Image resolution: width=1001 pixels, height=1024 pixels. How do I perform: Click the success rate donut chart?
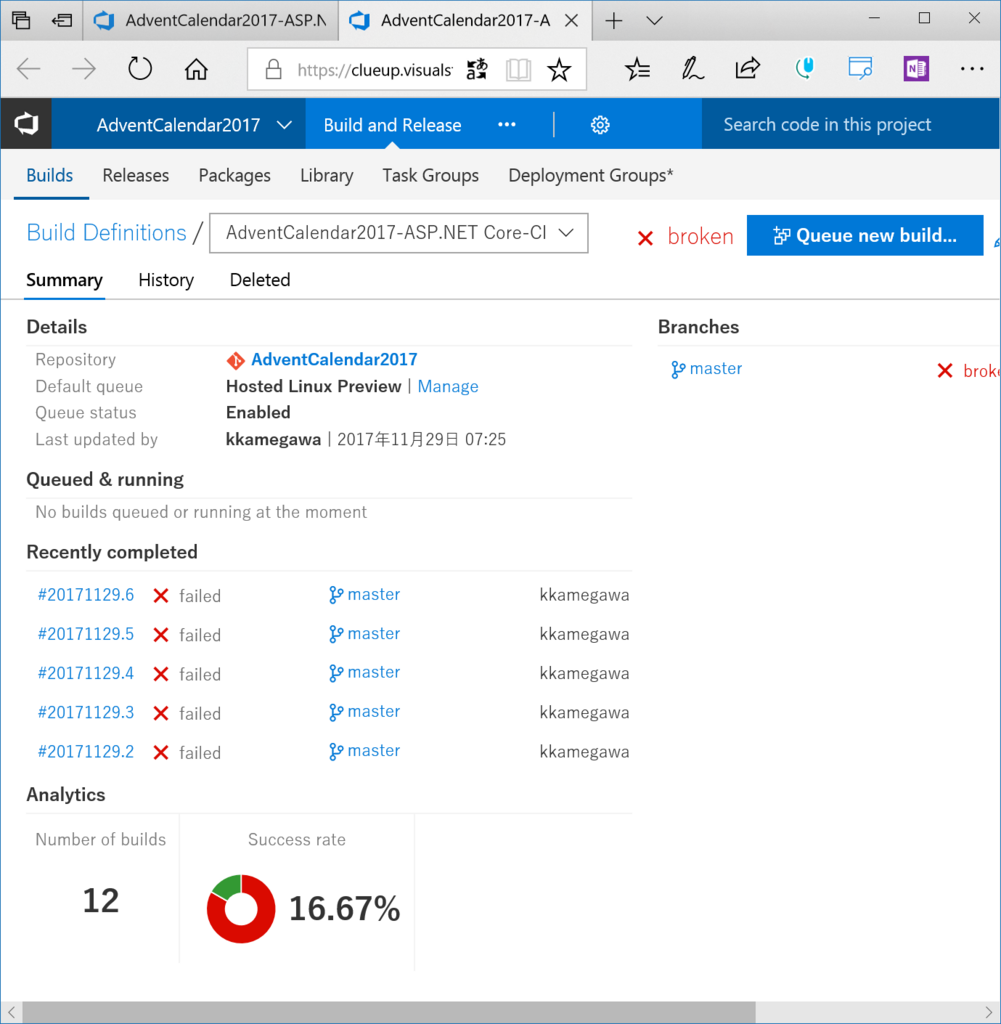[241, 908]
